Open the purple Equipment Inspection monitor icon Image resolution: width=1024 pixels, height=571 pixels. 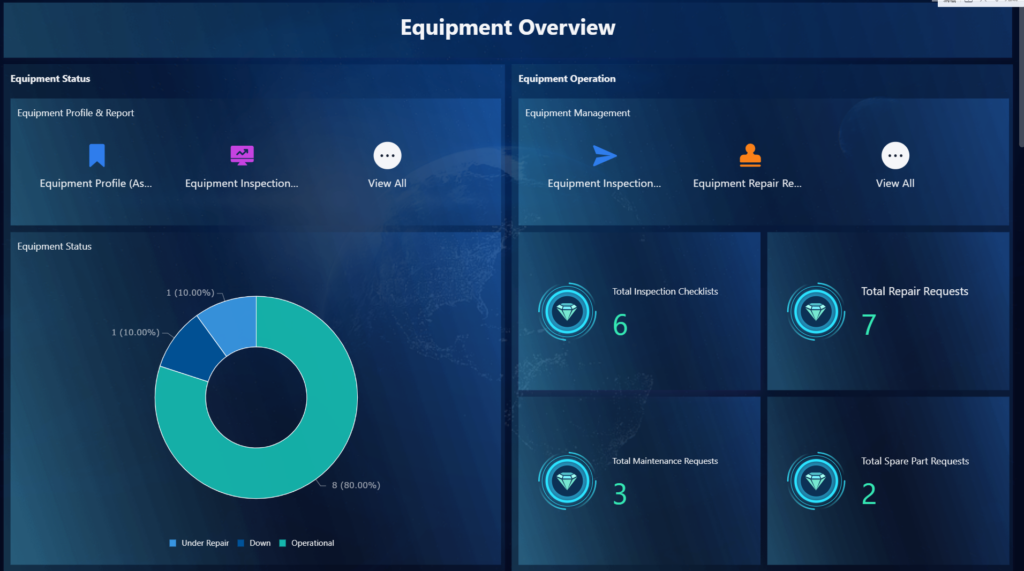coord(242,155)
